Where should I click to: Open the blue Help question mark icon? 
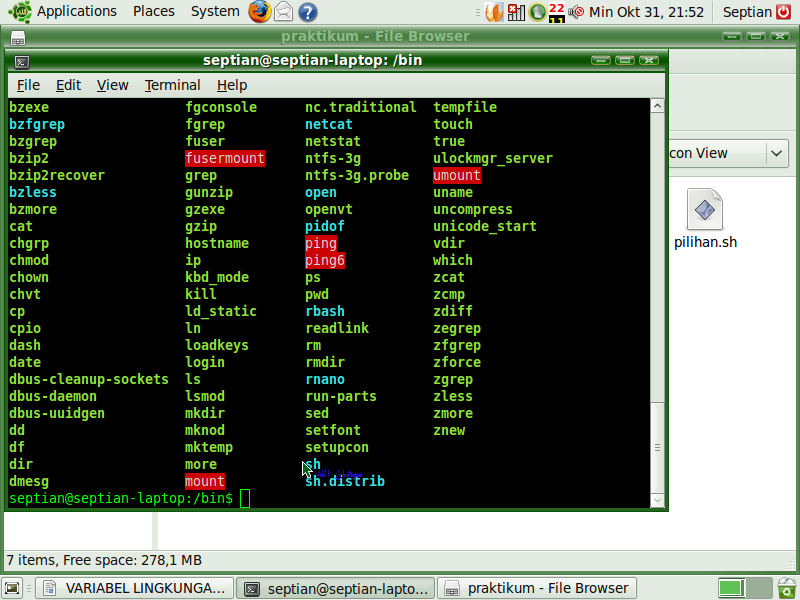coord(308,12)
